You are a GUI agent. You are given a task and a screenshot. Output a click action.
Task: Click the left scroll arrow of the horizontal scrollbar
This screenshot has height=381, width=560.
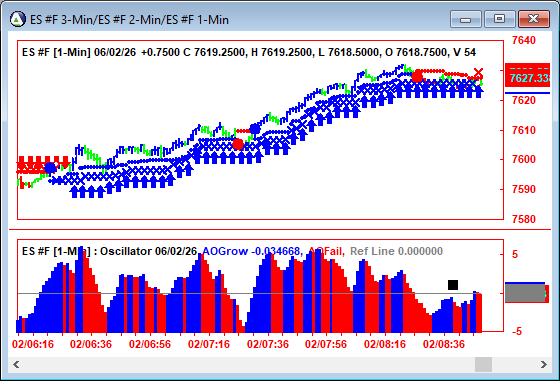point(16,364)
